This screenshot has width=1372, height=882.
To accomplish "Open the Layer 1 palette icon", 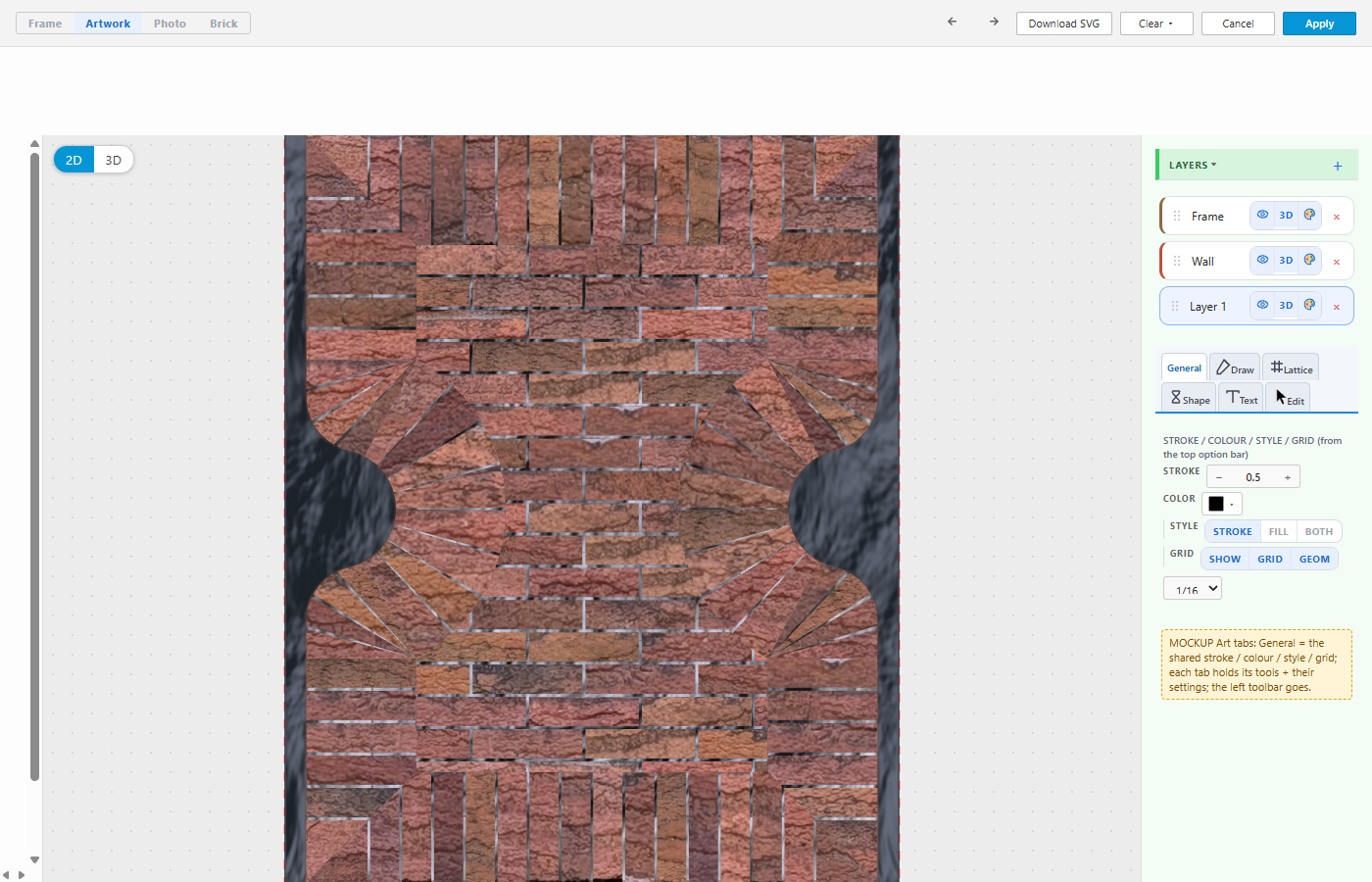I will 1309,305.
